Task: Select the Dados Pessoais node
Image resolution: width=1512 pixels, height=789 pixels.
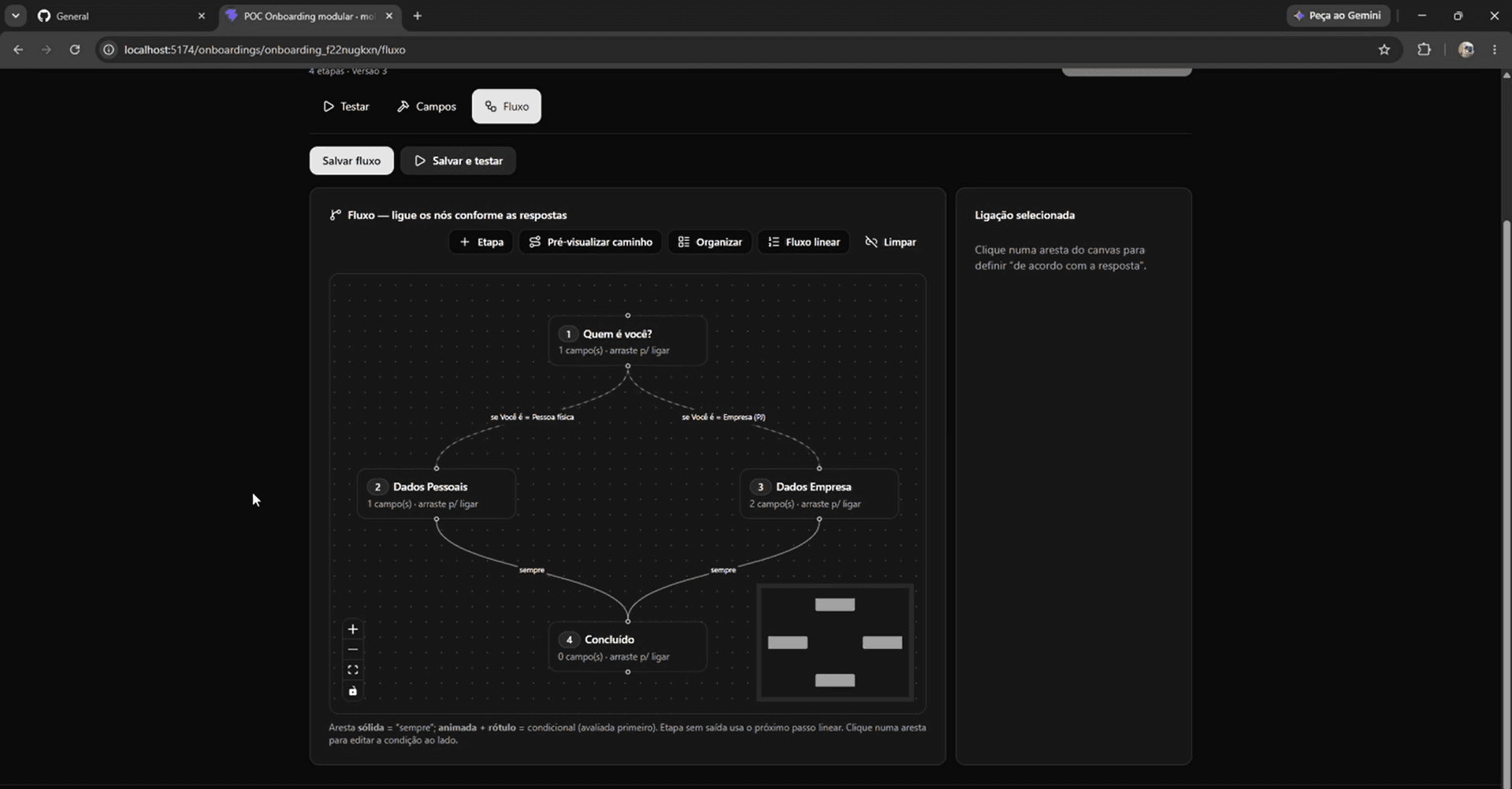Action: tap(437, 495)
